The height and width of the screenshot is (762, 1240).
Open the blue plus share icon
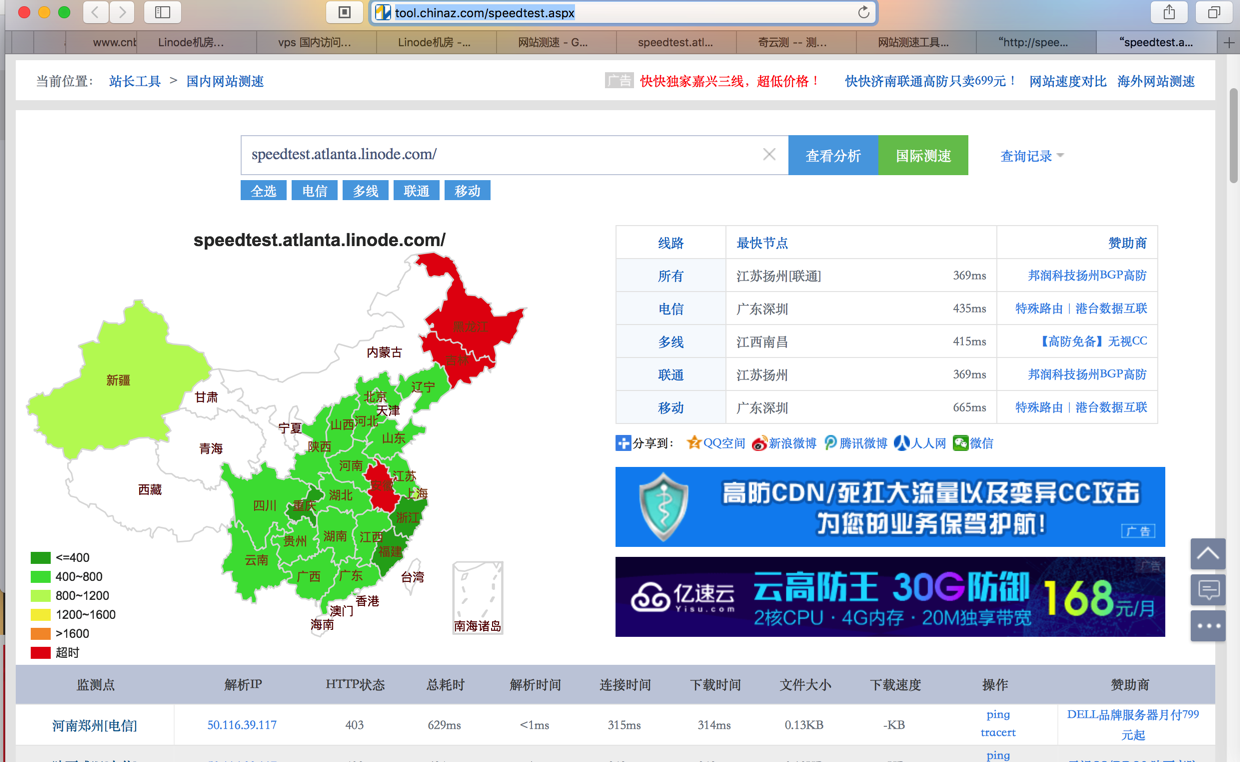(623, 443)
